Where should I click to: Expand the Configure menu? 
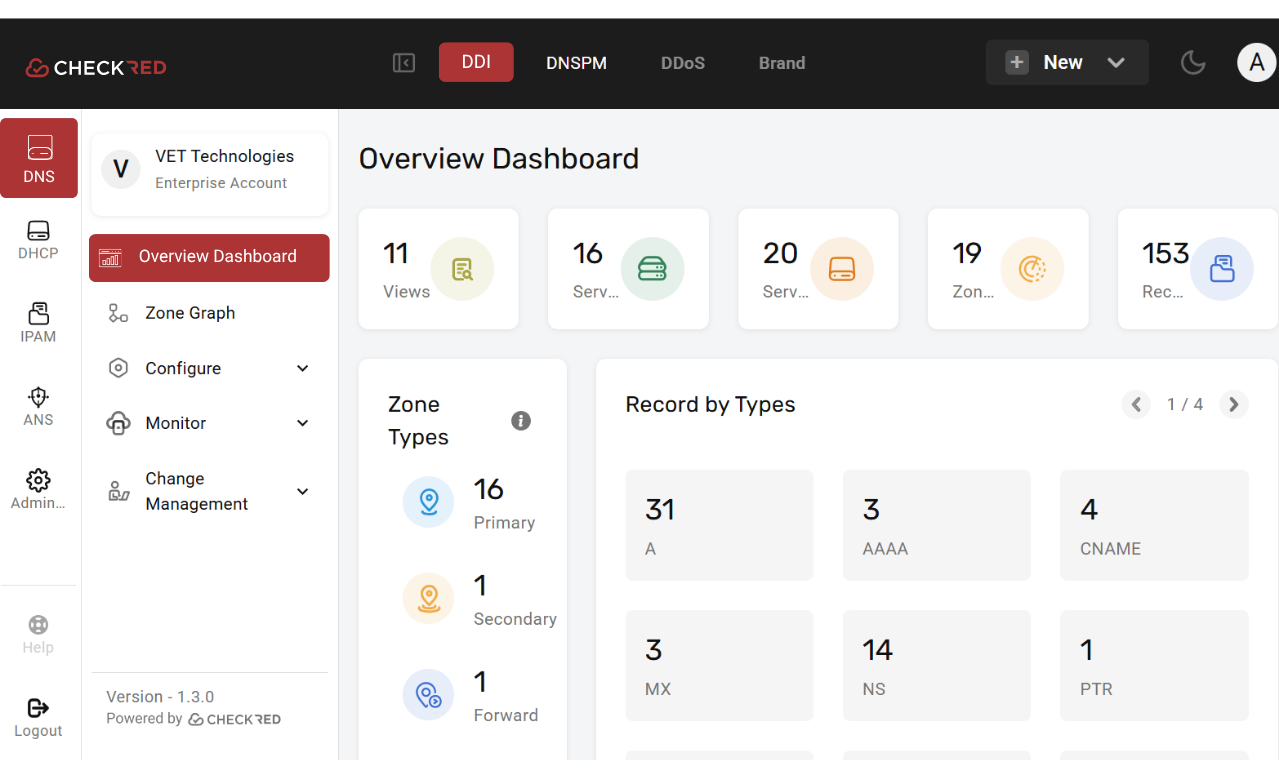coord(209,368)
